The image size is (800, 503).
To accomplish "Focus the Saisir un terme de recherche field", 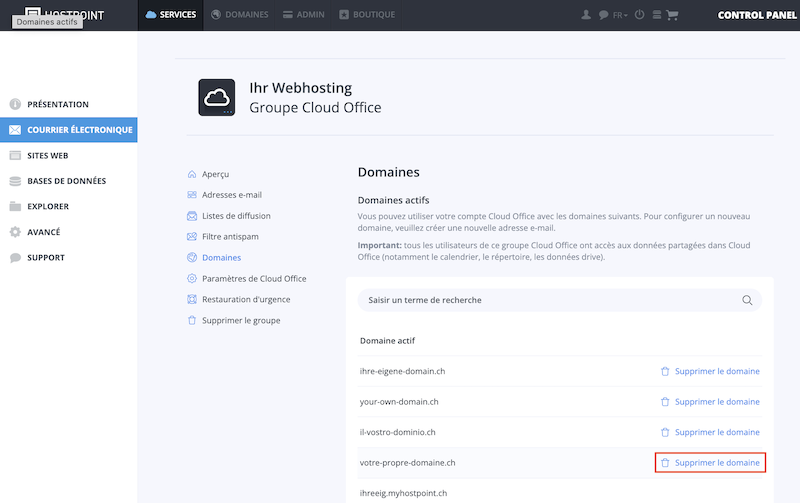I will coord(560,300).
